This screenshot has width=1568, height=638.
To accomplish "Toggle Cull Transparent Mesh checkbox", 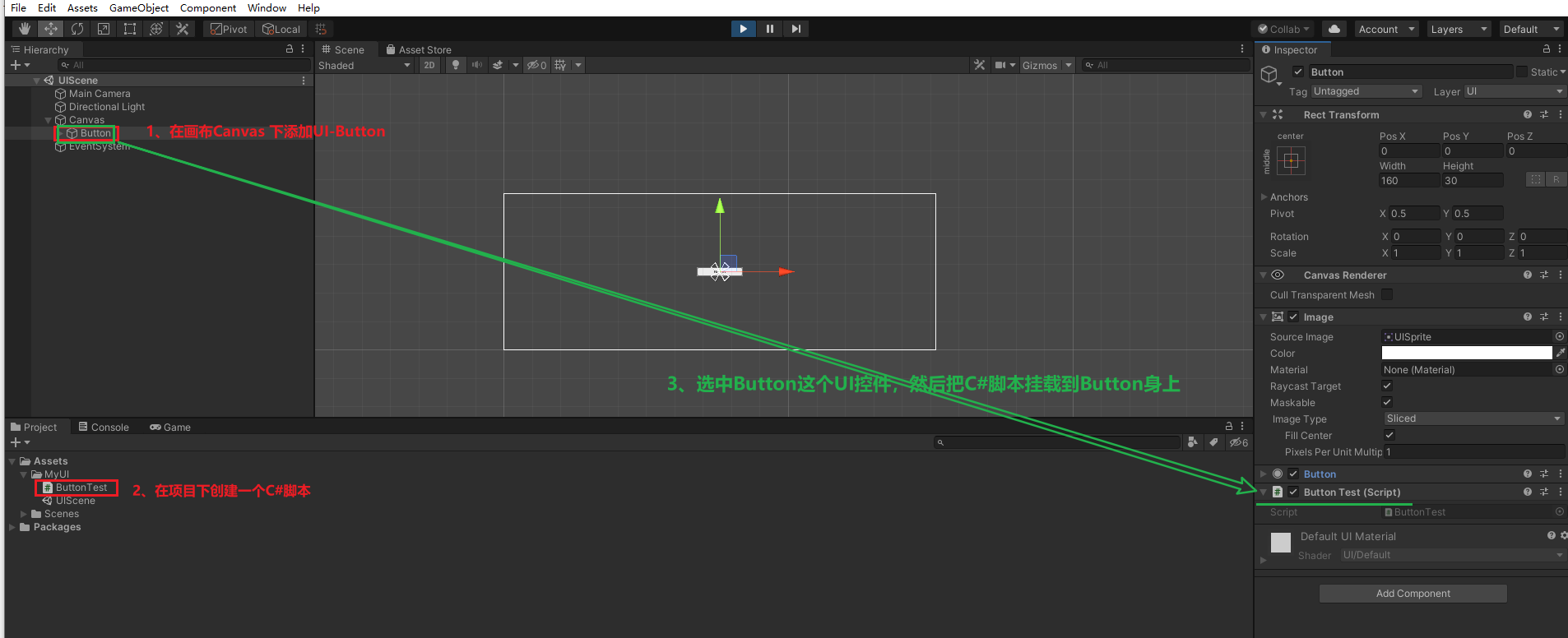I will tap(1387, 295).
